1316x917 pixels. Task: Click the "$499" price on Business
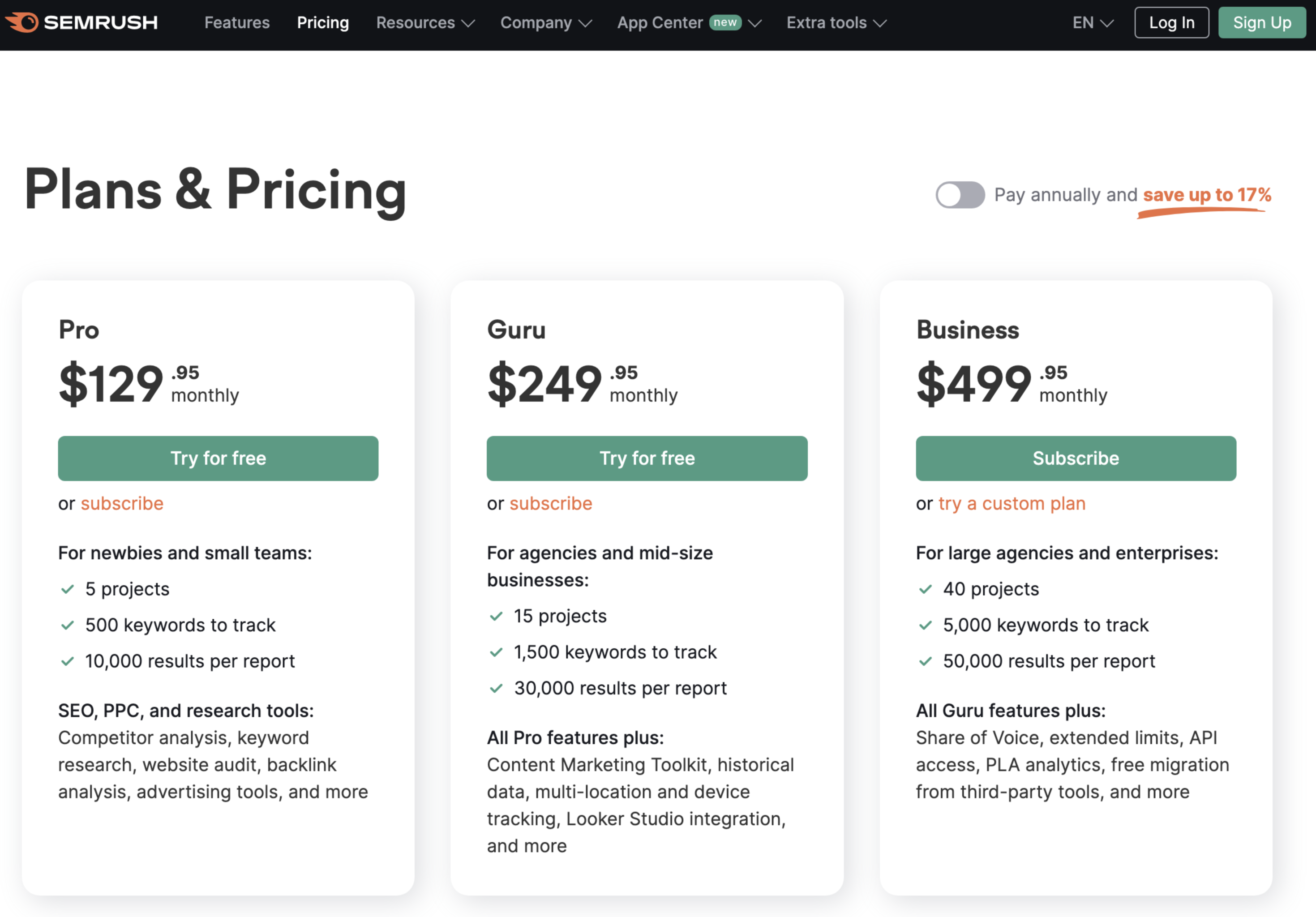974,383
